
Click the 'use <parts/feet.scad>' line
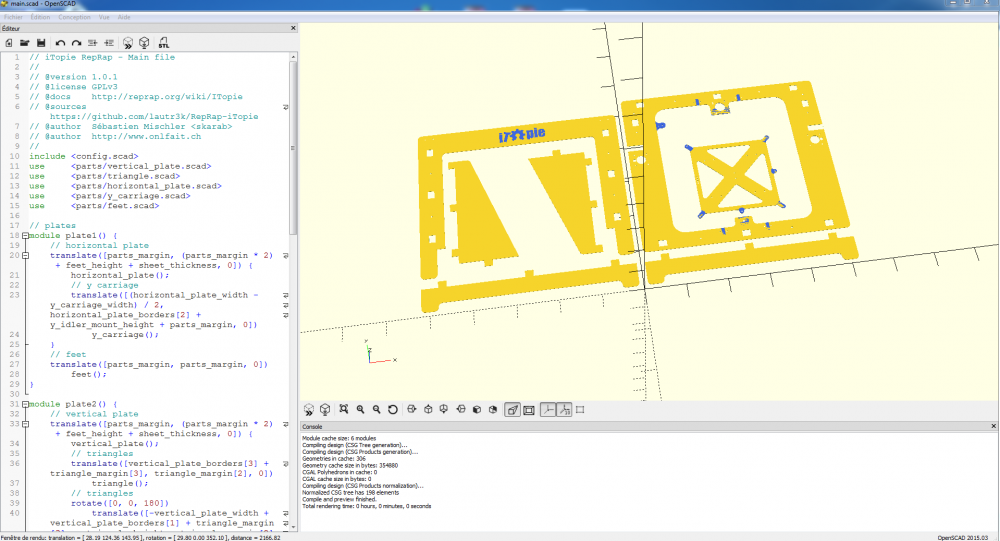click(94, 206)
